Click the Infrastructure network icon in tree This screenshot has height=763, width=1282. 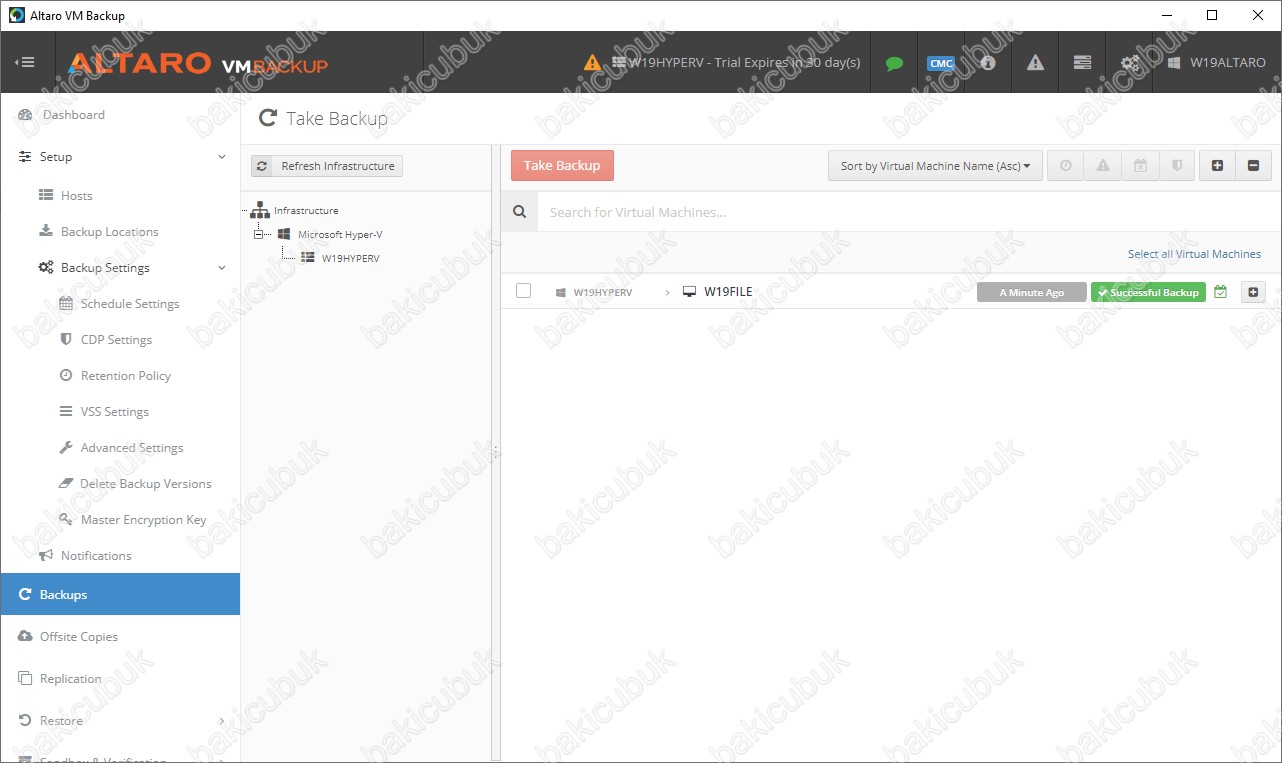[260, 210]
